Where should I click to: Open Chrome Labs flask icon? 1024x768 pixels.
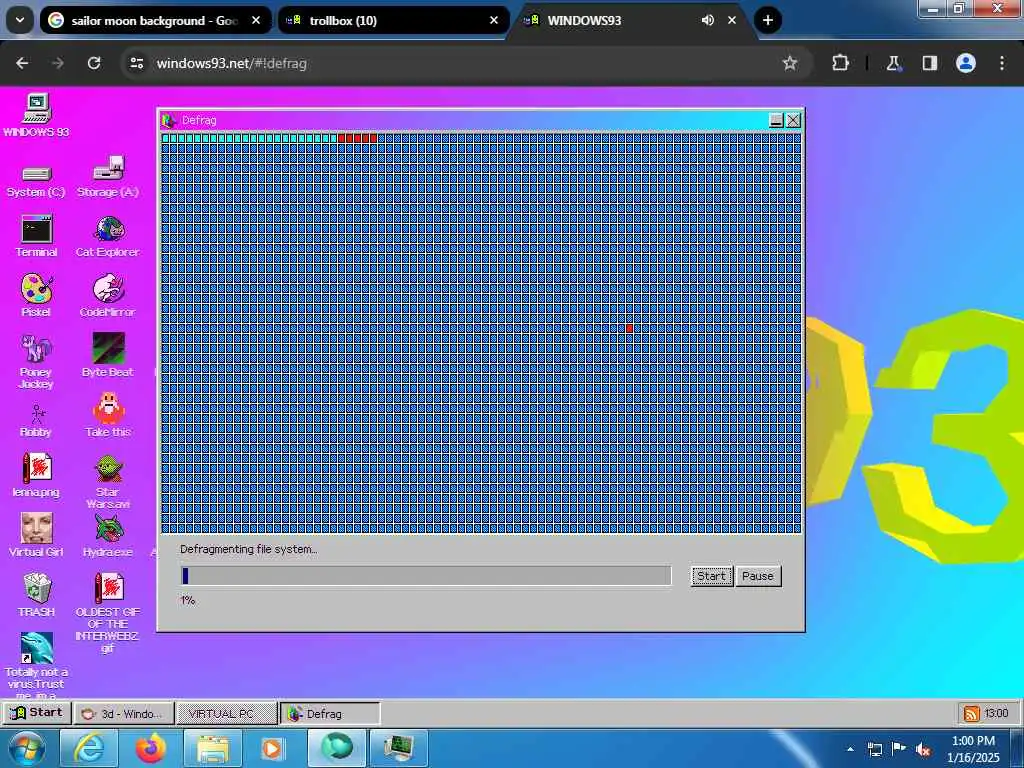pyautogui.click(x=893, y=63)
